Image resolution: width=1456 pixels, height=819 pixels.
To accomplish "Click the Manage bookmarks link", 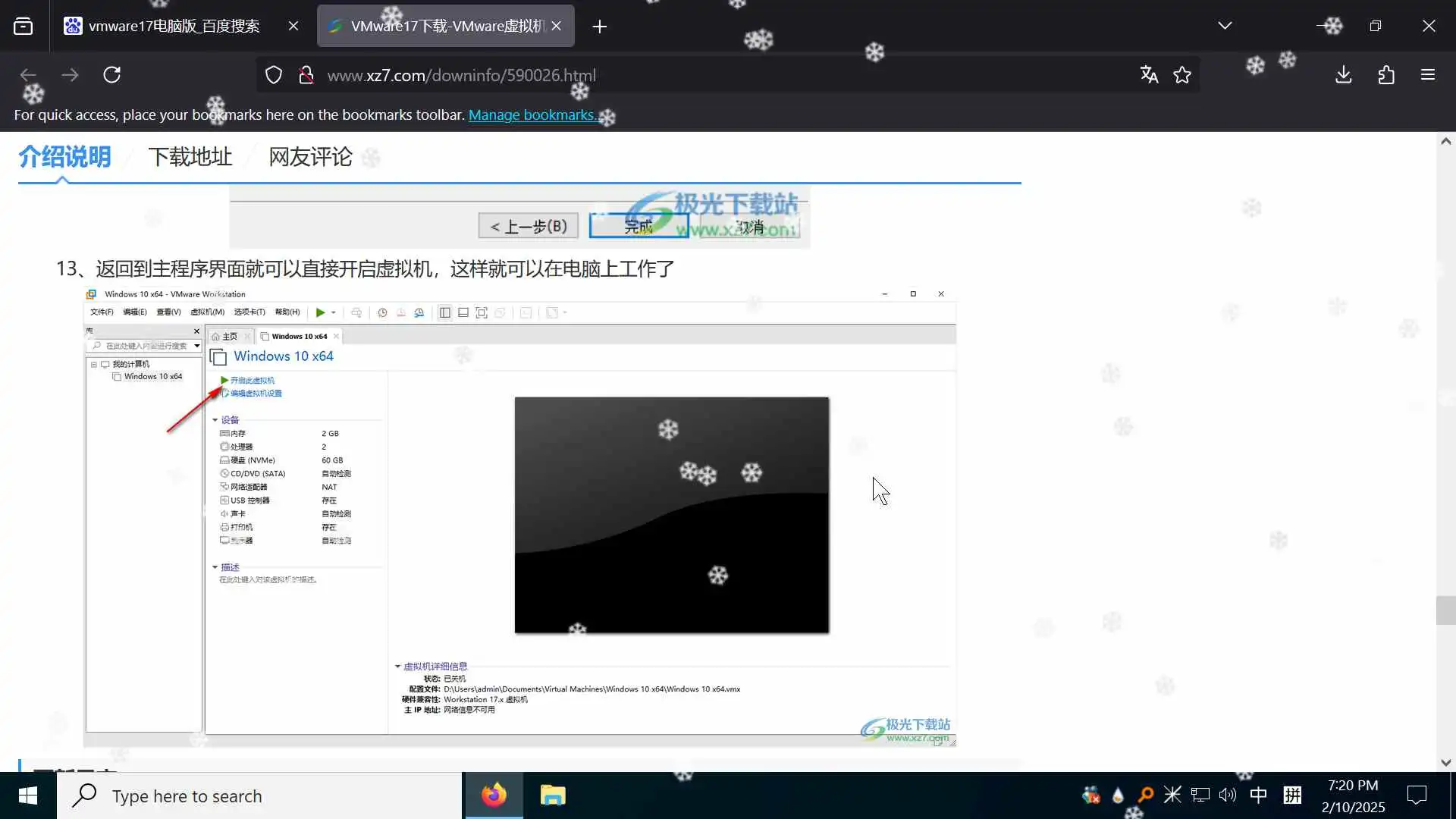I will 532,115.
